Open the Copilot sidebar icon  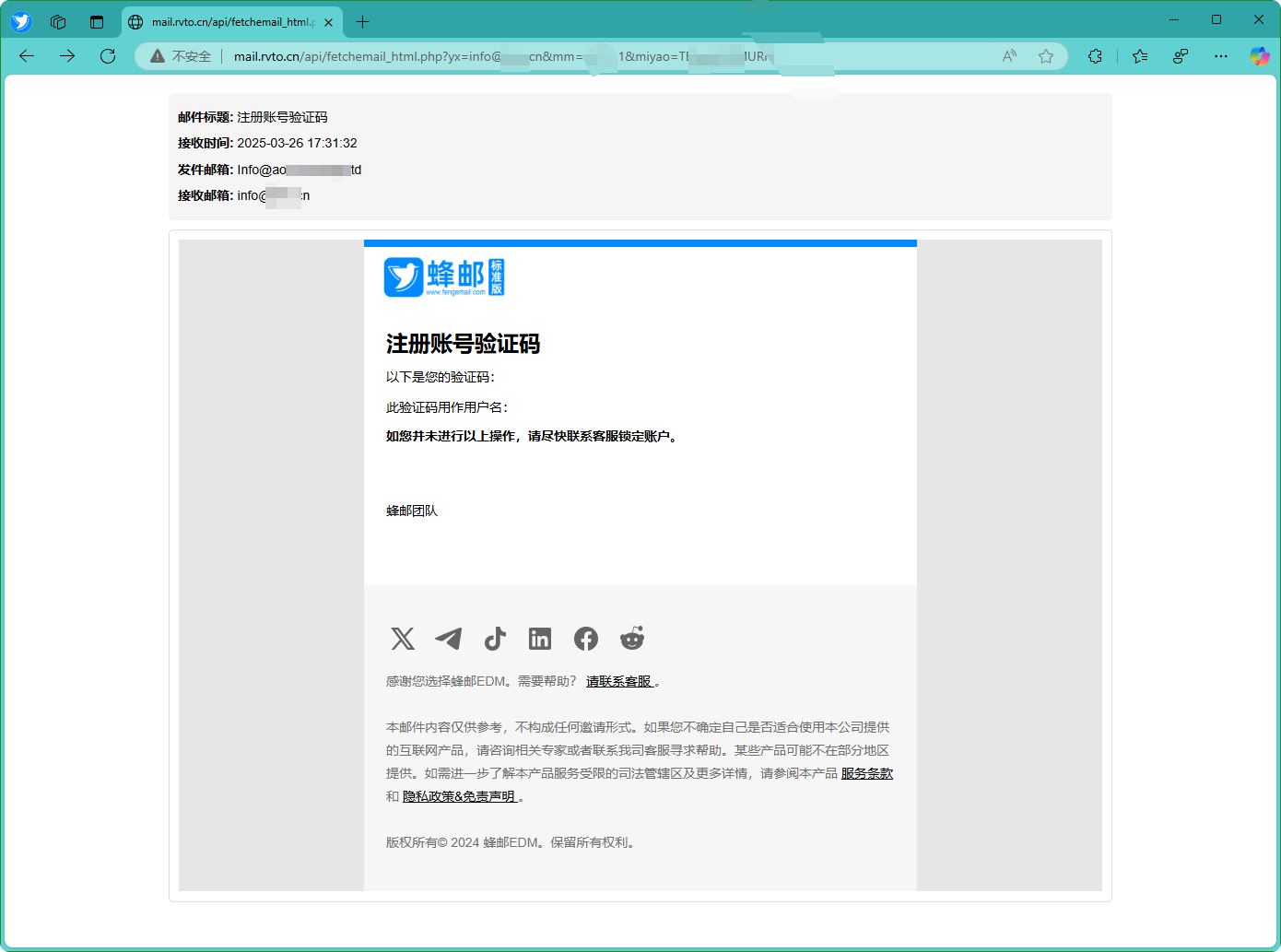(x=1259, y=56)
